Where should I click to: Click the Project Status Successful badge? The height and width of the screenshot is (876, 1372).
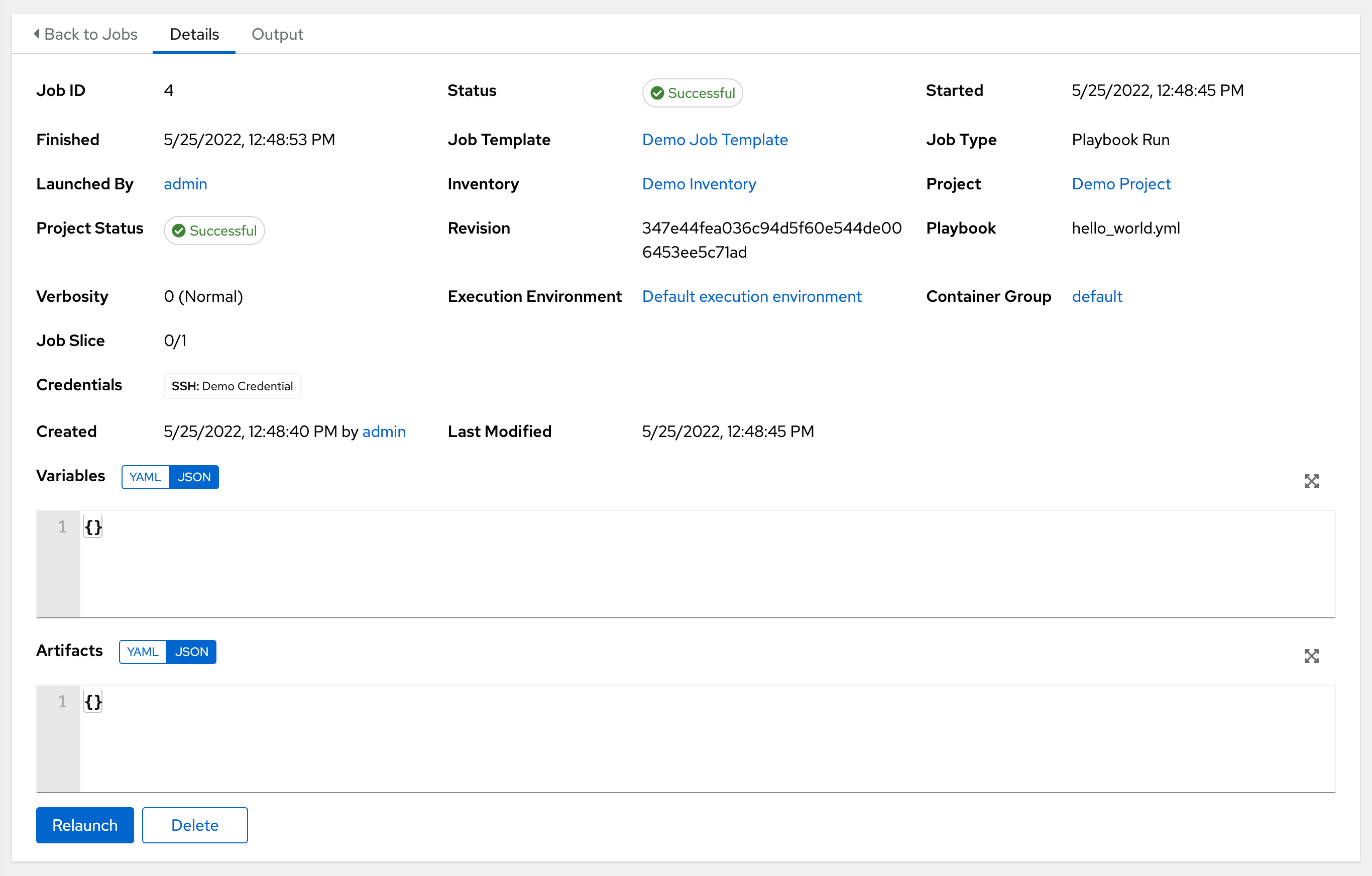point(214,230)
